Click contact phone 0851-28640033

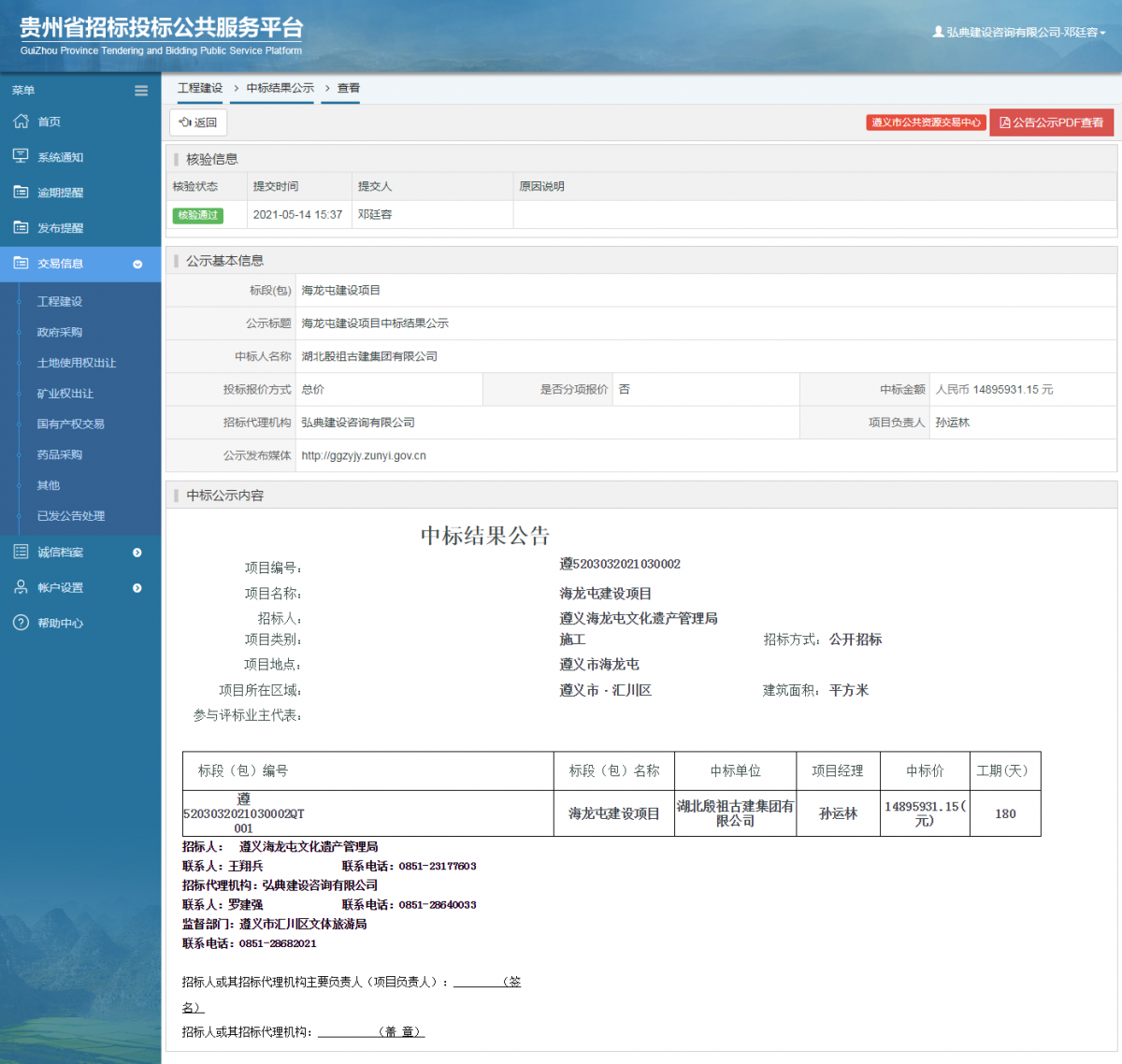[x=438, y=905]
